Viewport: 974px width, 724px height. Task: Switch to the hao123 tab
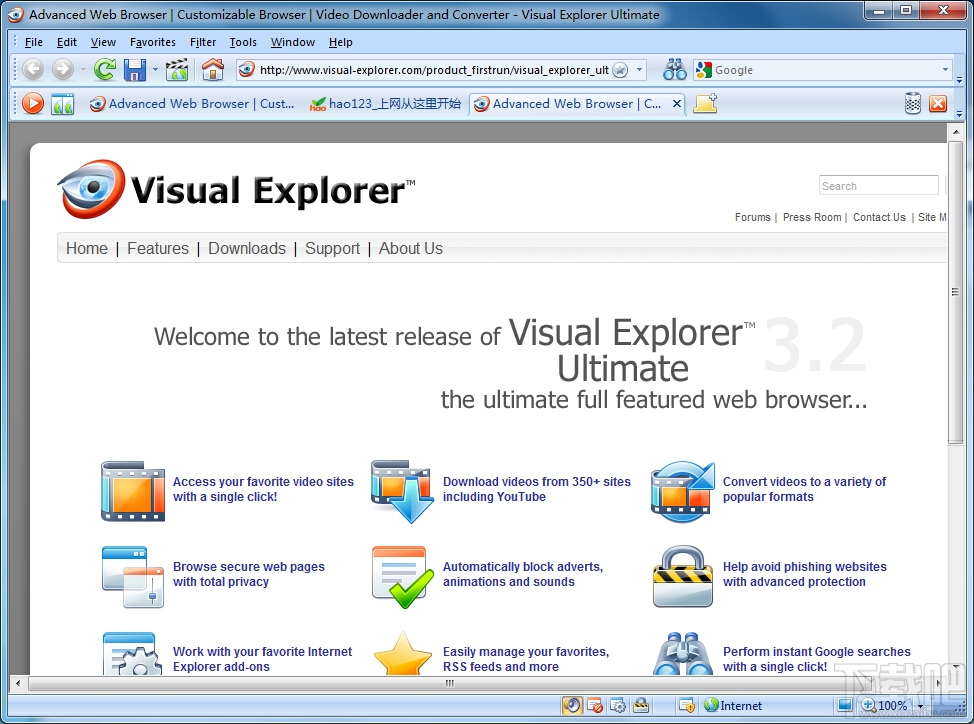(x=385, y=104)
